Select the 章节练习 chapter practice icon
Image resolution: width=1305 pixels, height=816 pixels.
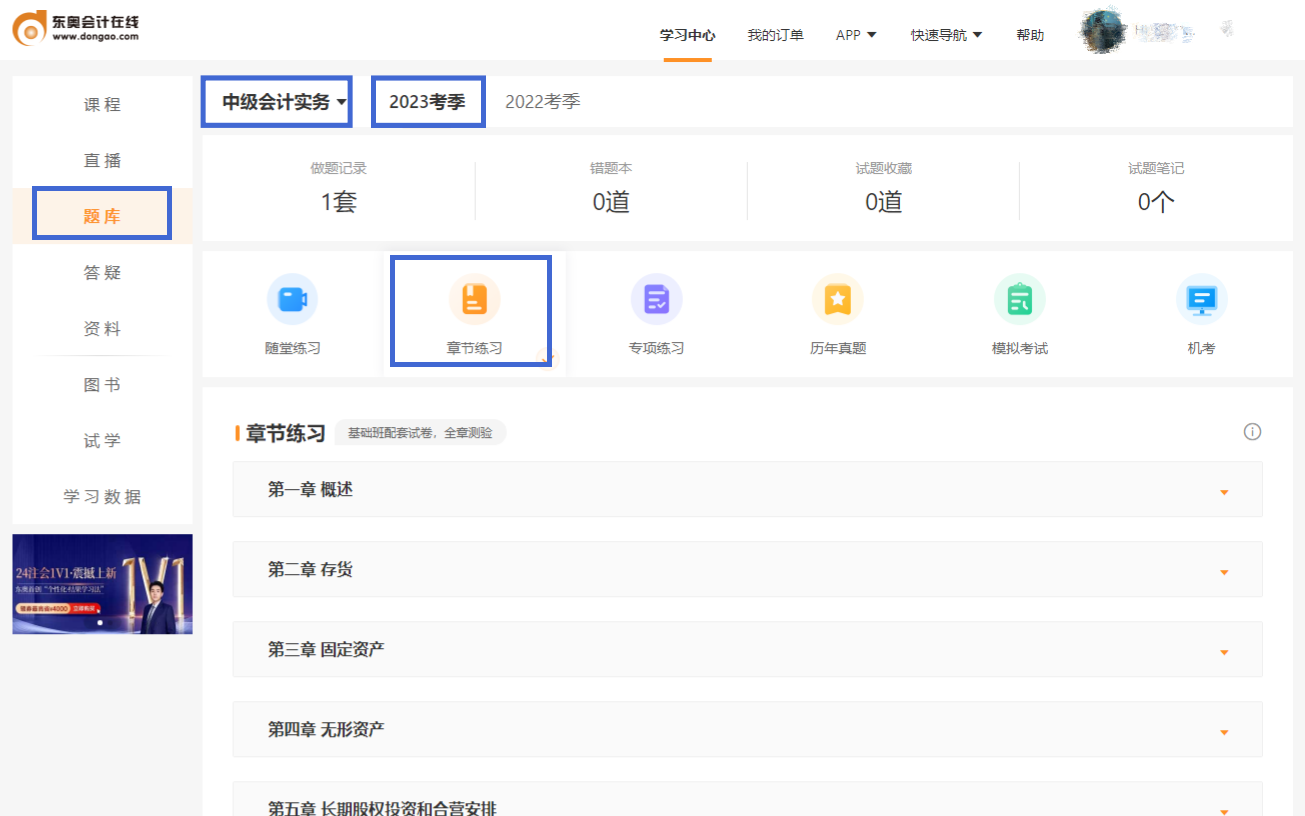pyautogui.click(x=470, y=312)
